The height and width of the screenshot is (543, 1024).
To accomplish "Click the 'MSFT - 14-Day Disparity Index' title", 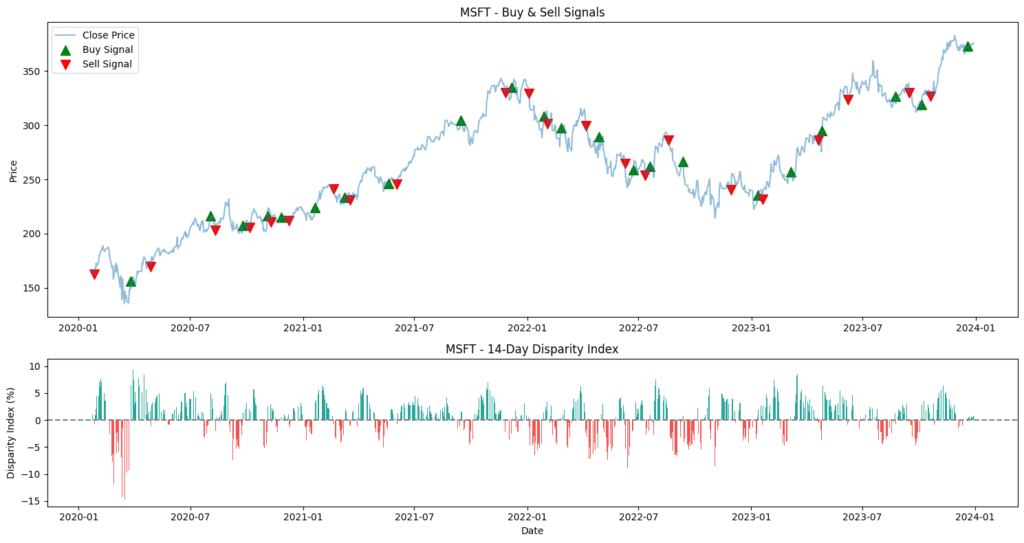I will [532, 349].
